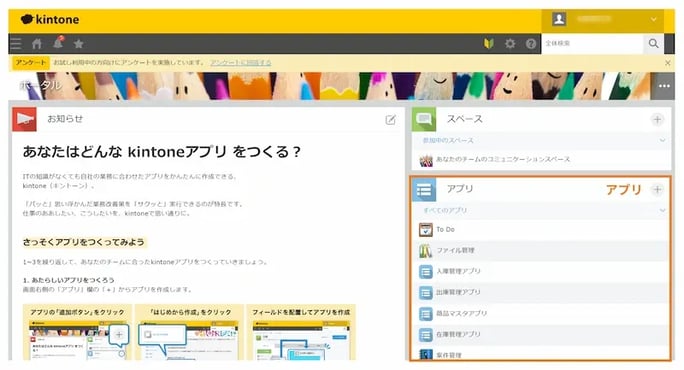Click the 在庫管理アプリ icon
Viewport: 684px width, 370px height.
[425, 334]
